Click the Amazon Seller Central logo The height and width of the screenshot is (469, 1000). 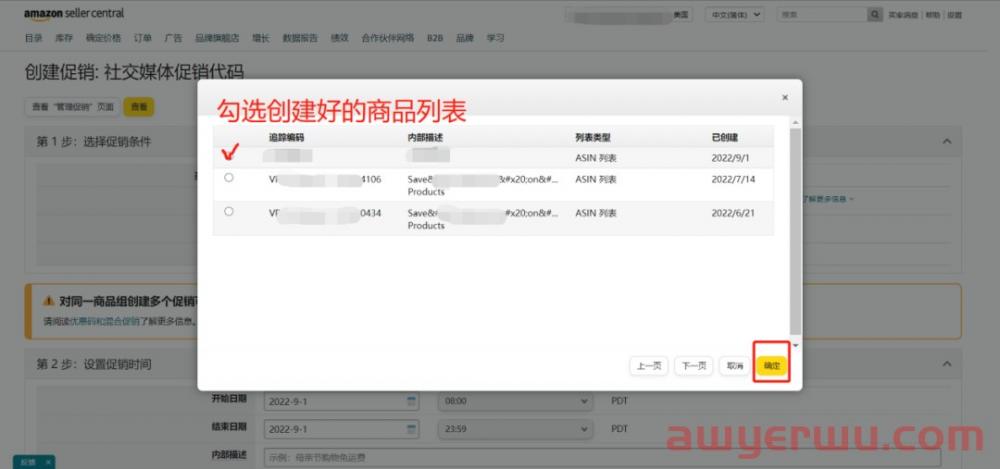[x=74, y=13]
